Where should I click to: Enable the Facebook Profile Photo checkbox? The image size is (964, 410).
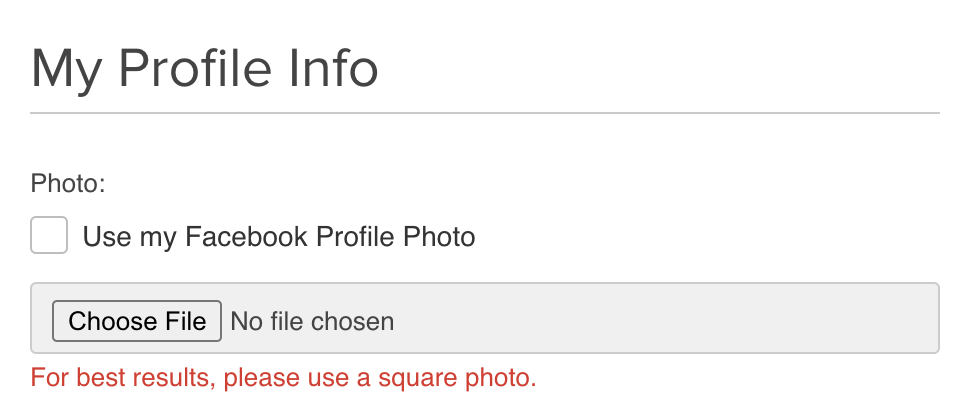coord(49,236)
